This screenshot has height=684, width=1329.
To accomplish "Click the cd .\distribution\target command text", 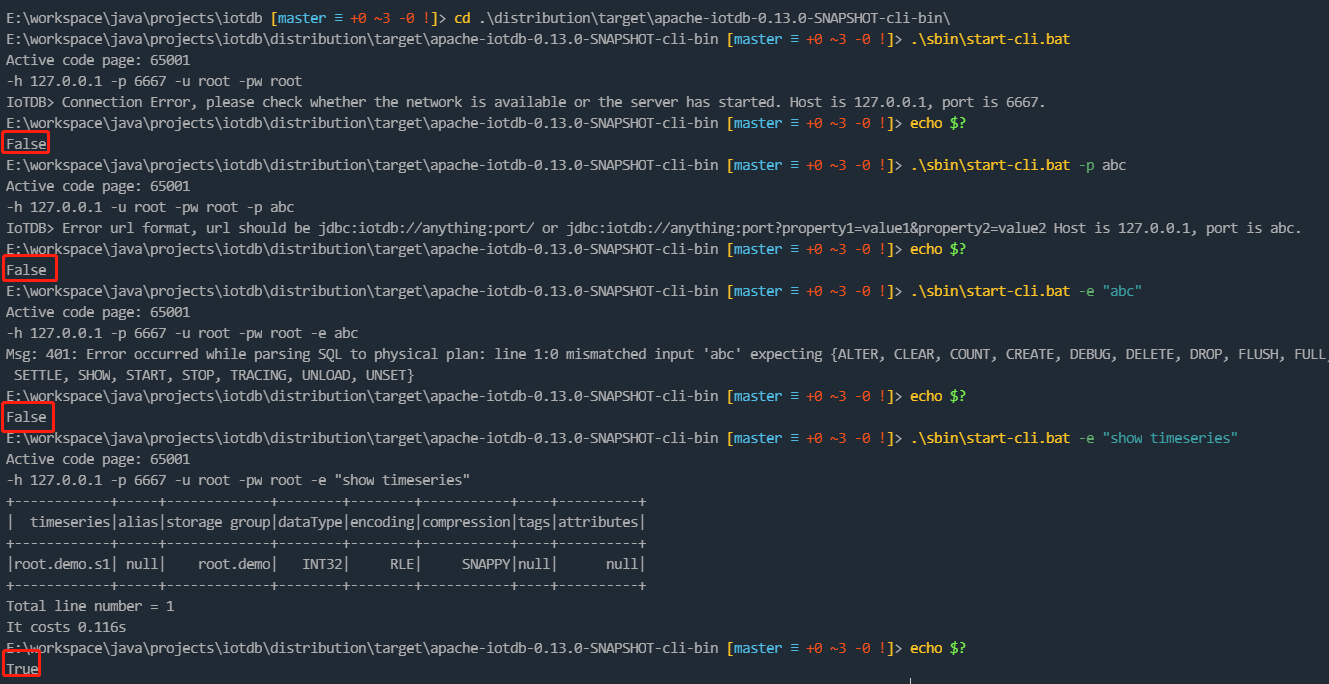I will (x=703, y=19).
